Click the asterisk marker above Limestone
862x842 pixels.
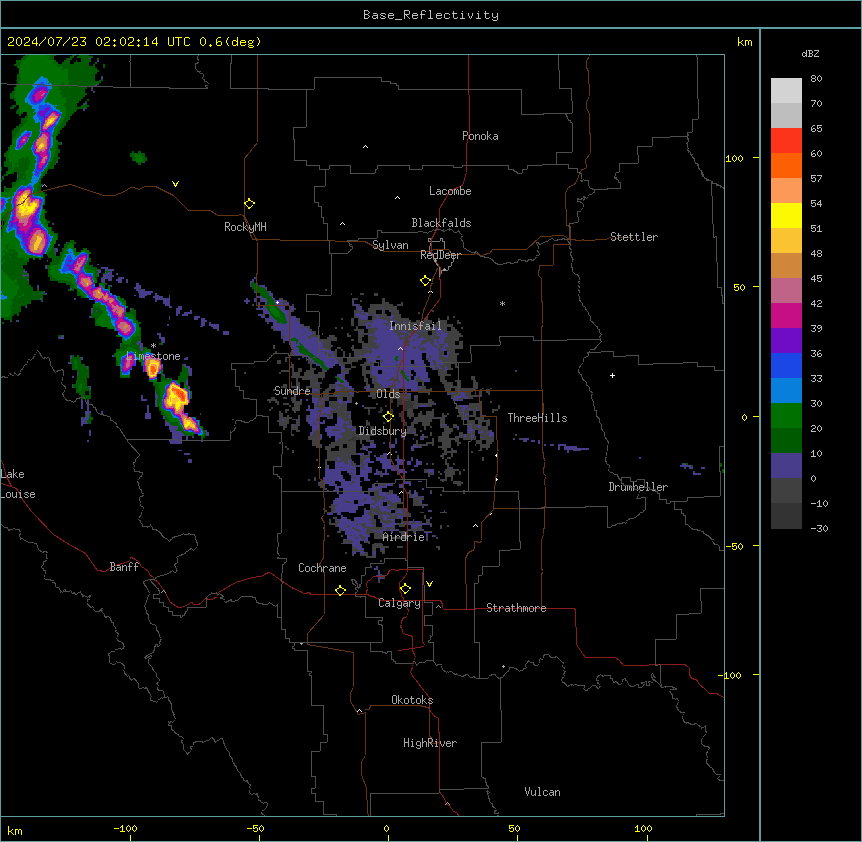pos(153,346)
